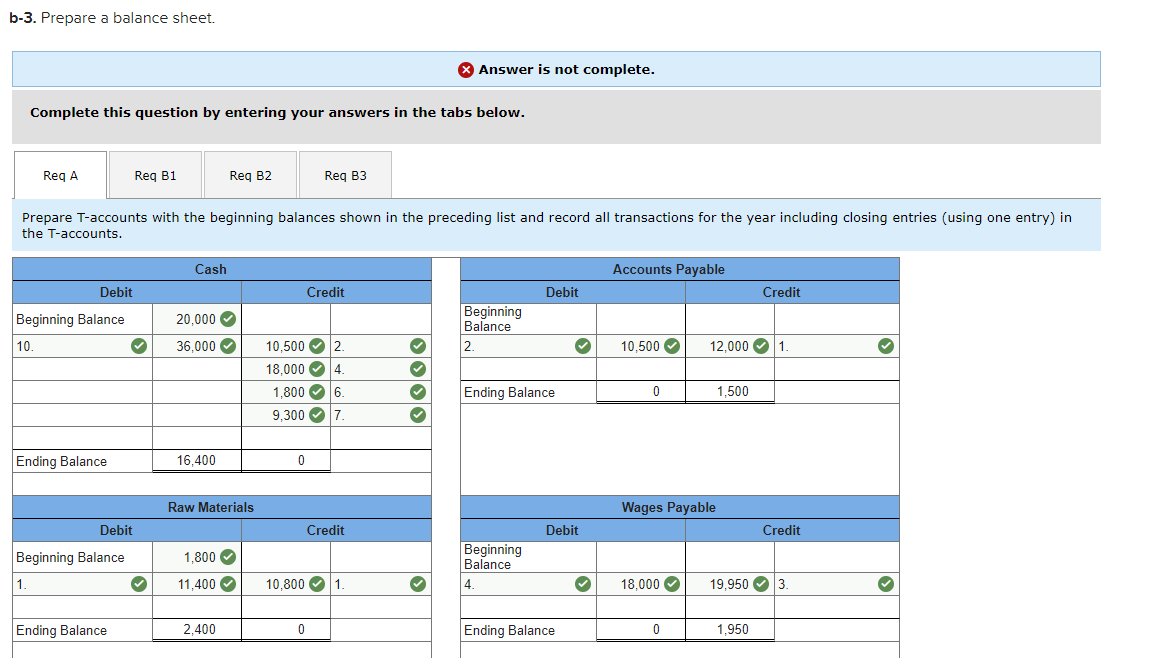Click the check mark beside Cash credit 10,500
Image resolution: width=1172 pixels, height=658 pixels.
tap(317, 346)
